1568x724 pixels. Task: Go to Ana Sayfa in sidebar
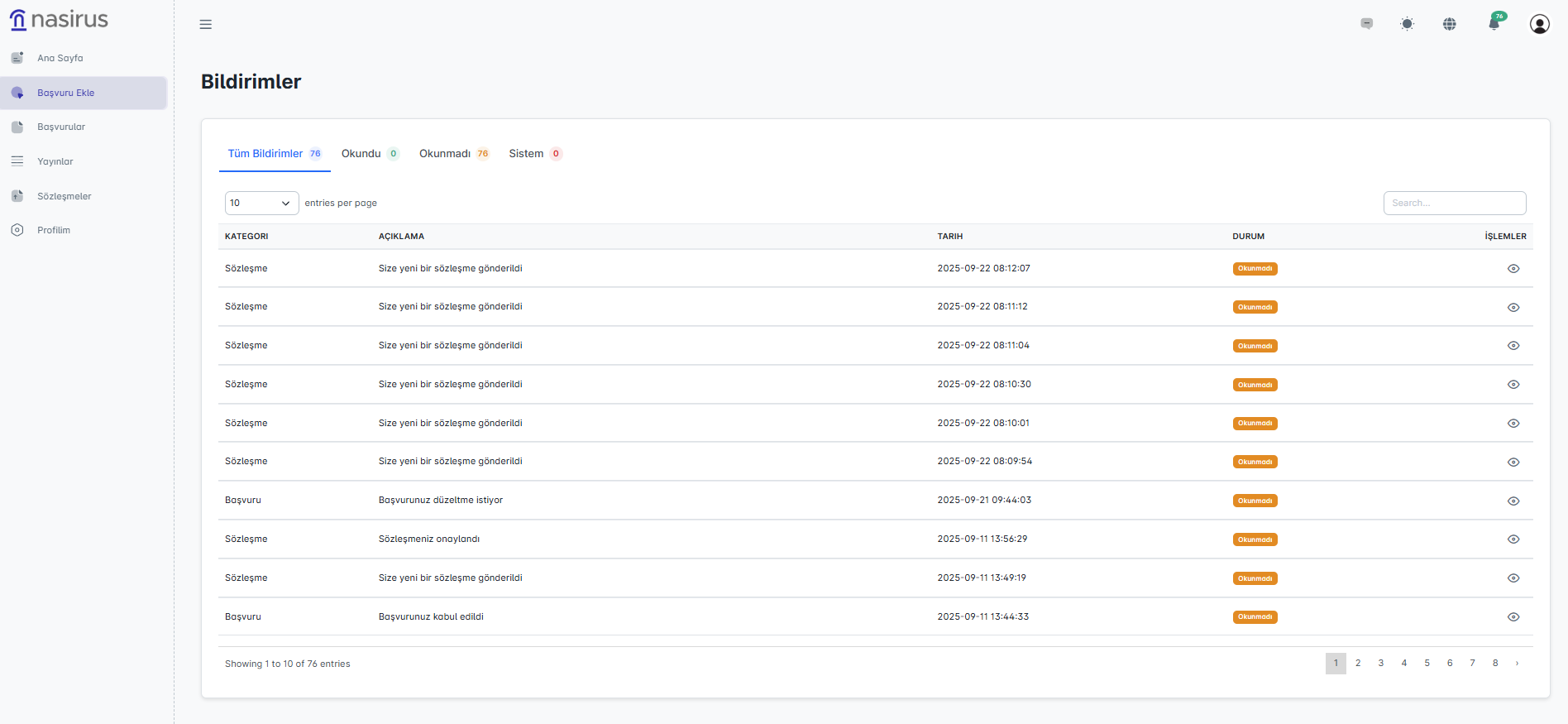point(60,58)
